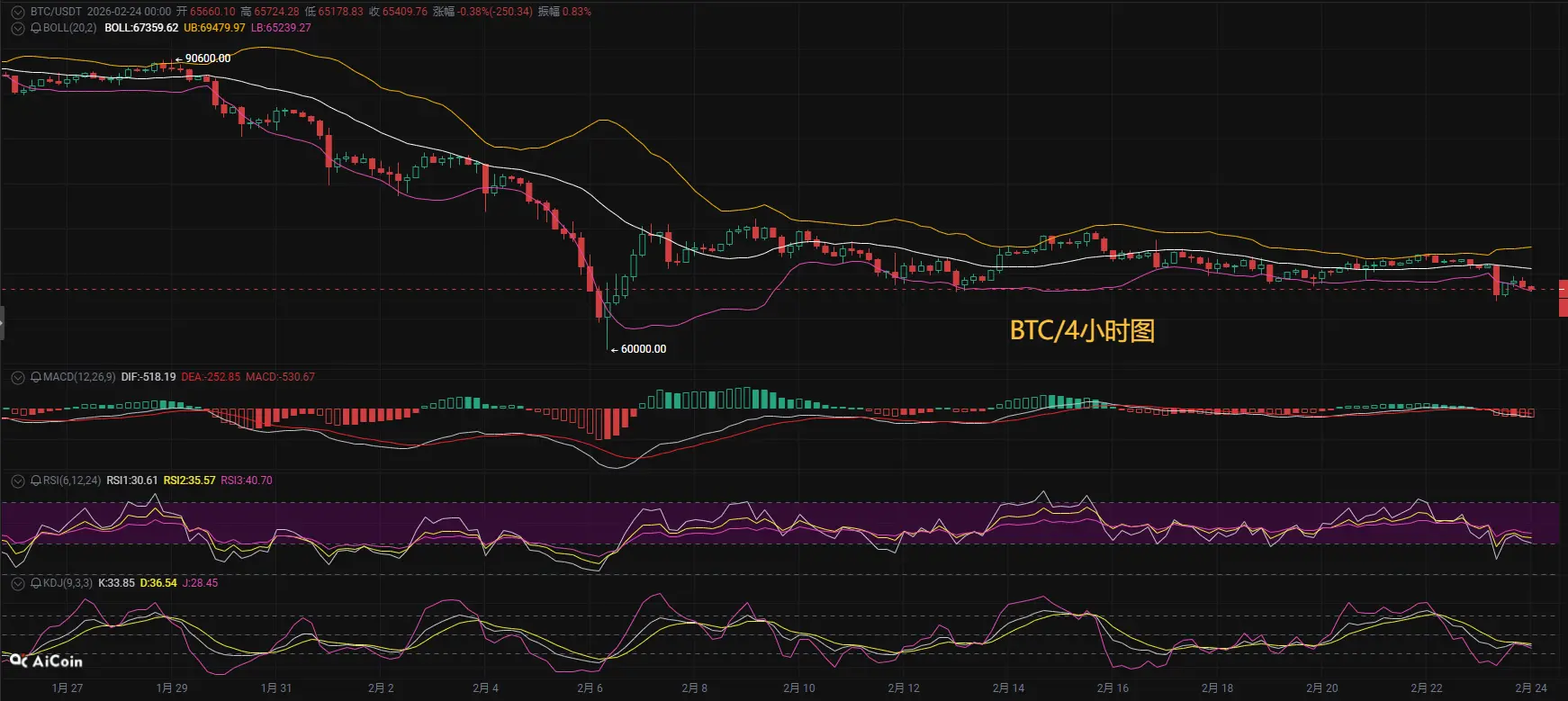
Task: Collapse the BOLL indicator with its chevron
Action: tap(18, 28)
